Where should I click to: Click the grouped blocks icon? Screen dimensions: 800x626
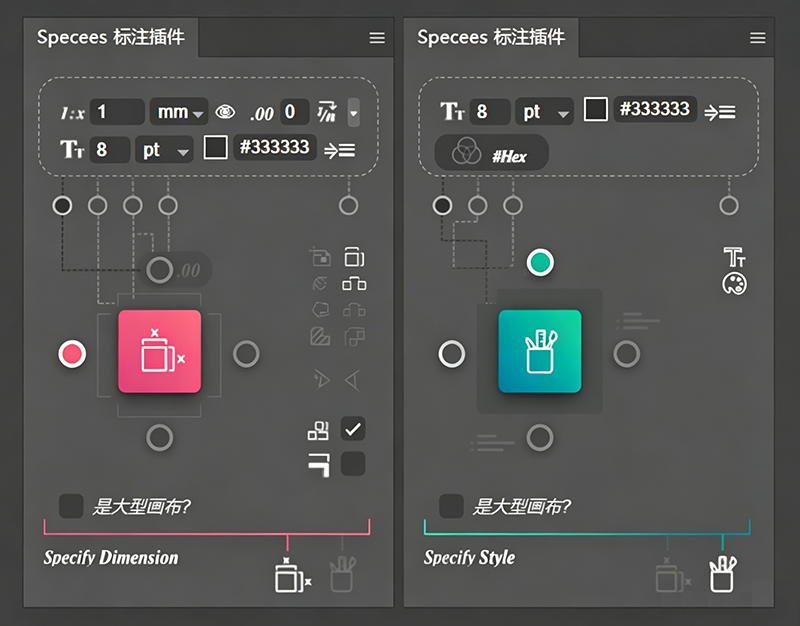(x=318, y=431)
